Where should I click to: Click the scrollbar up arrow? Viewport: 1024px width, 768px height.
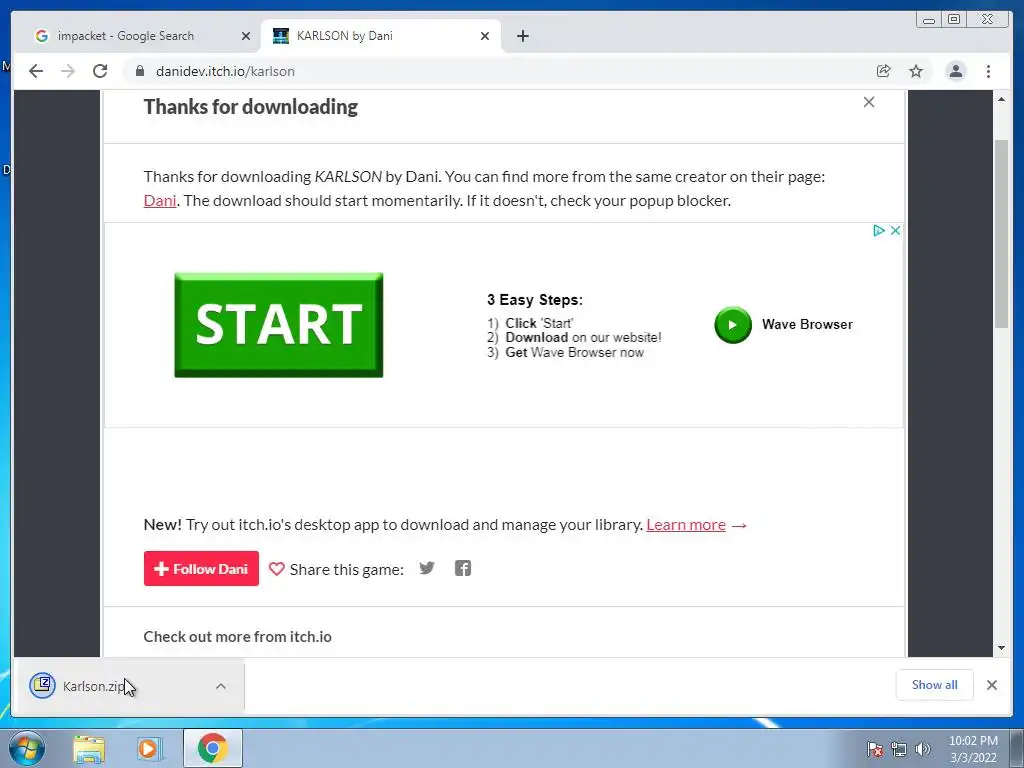(1001, 99)
